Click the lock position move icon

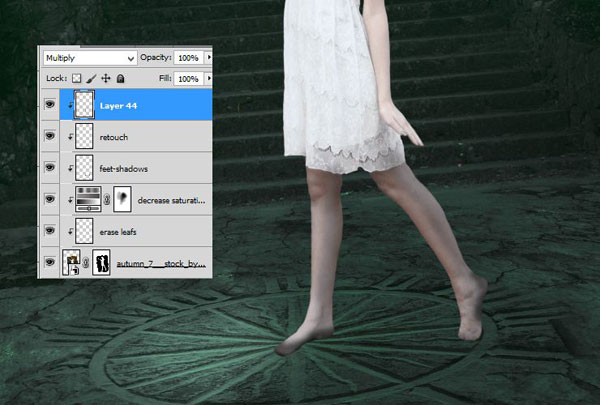click(x=106, y=78)
